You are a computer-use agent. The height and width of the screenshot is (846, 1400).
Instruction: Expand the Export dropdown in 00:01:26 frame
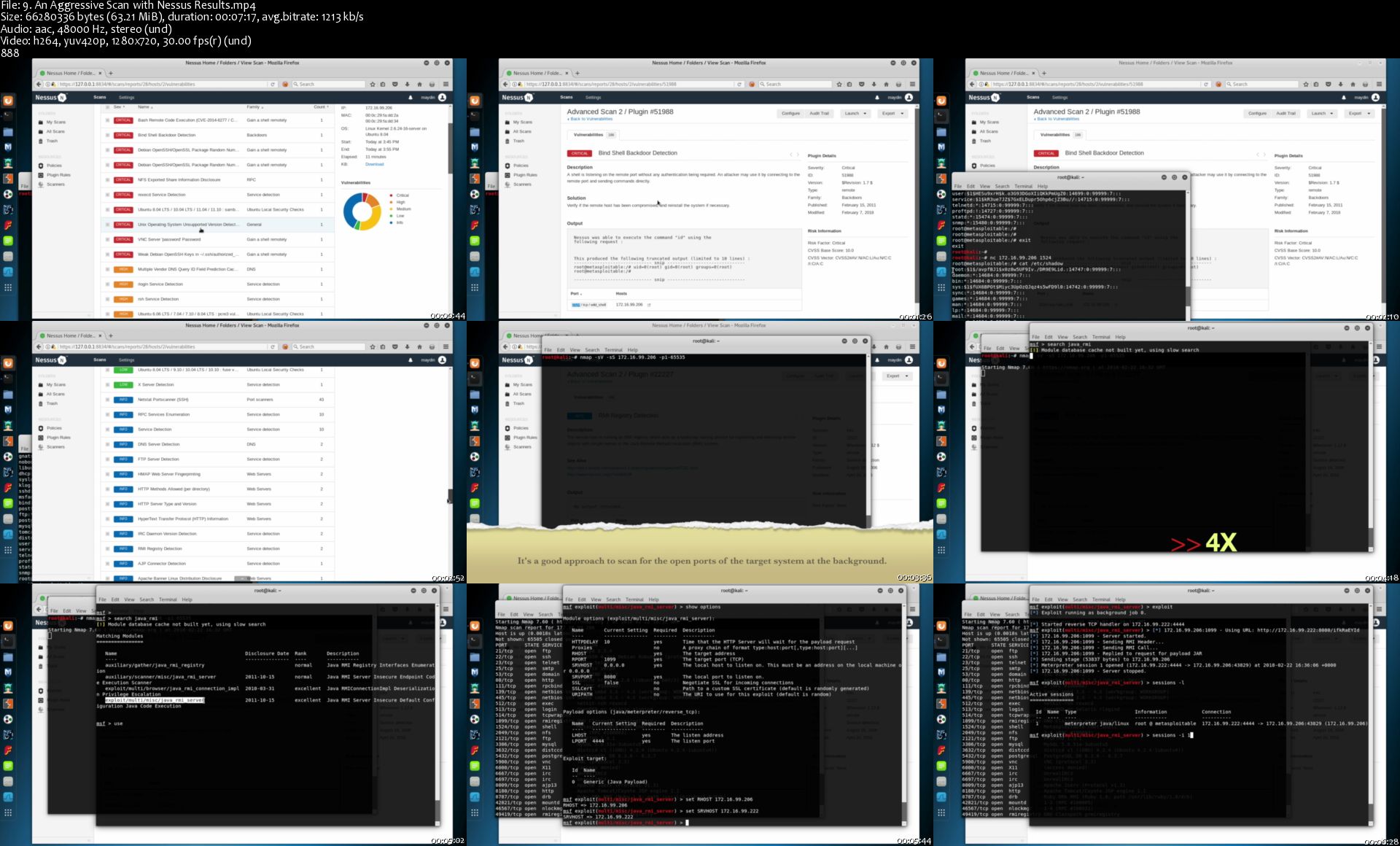tap(892, 114)
